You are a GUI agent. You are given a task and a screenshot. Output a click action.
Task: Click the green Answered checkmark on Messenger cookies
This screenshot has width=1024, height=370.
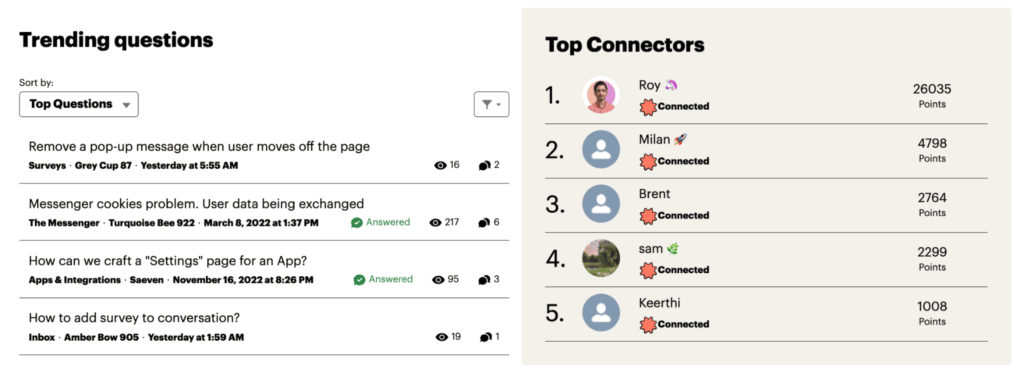pyautogui.click(x=357, y=223)
